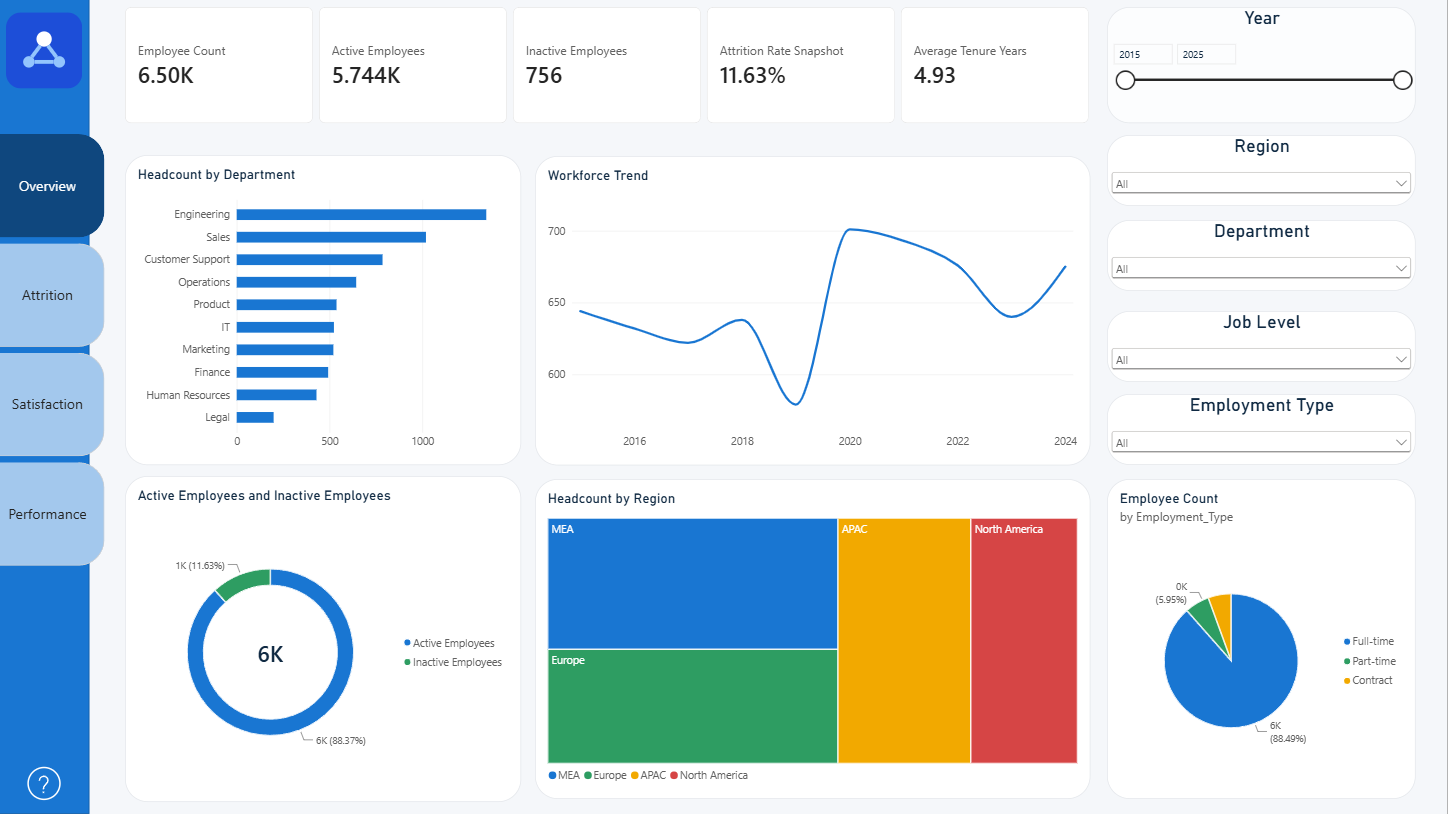Click the Active Employees legend item

[449, 643]
